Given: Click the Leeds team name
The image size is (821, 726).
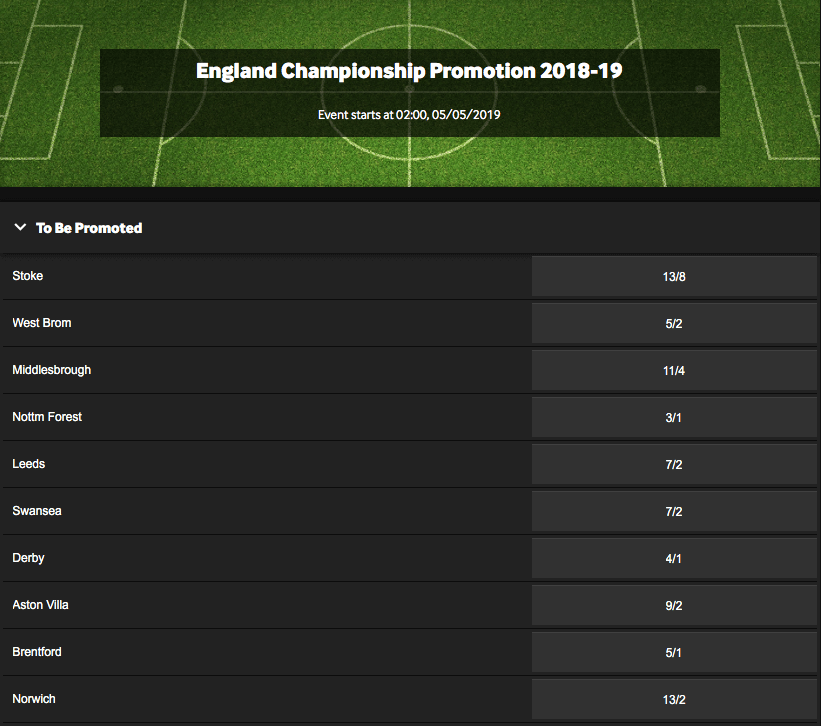Looking at the screenshot, I should click(29, 464).
